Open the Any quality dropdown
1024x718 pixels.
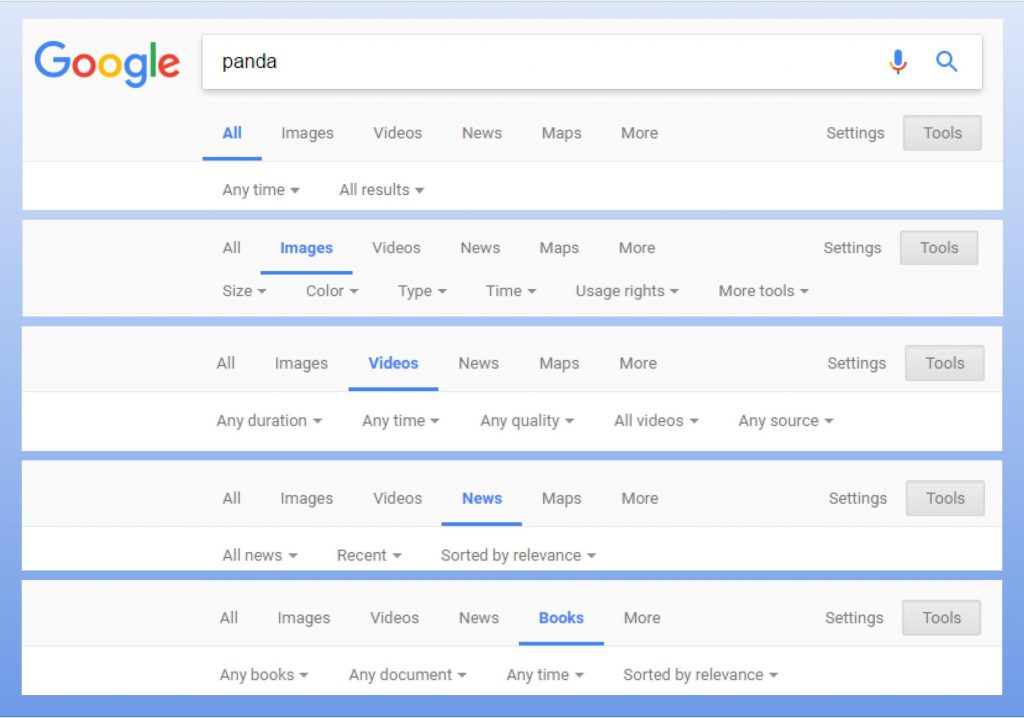click(x=527, y=421)
